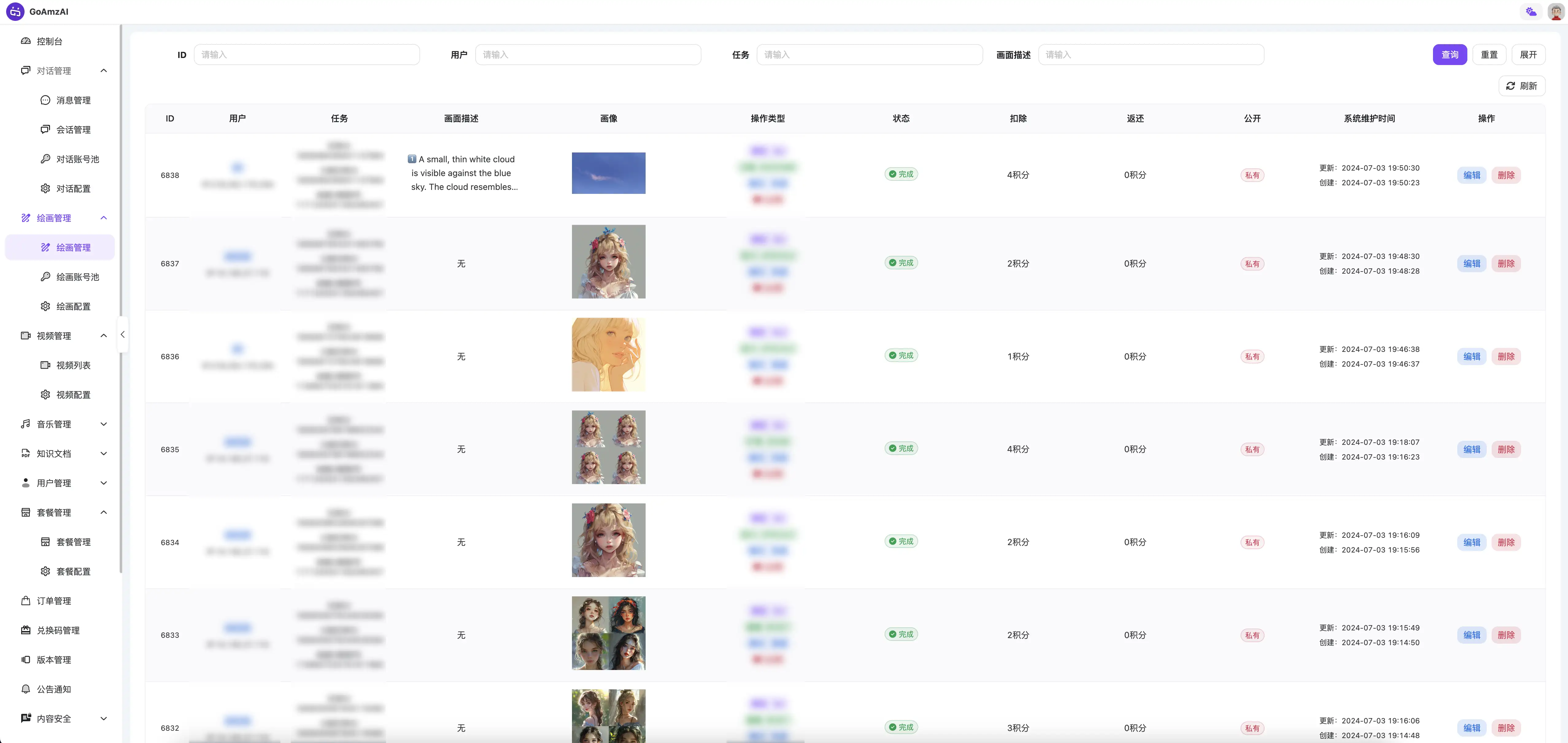Click 删除 for row 6838
The height and width of the screenshot is (743, 1568).
point(1506,175)
